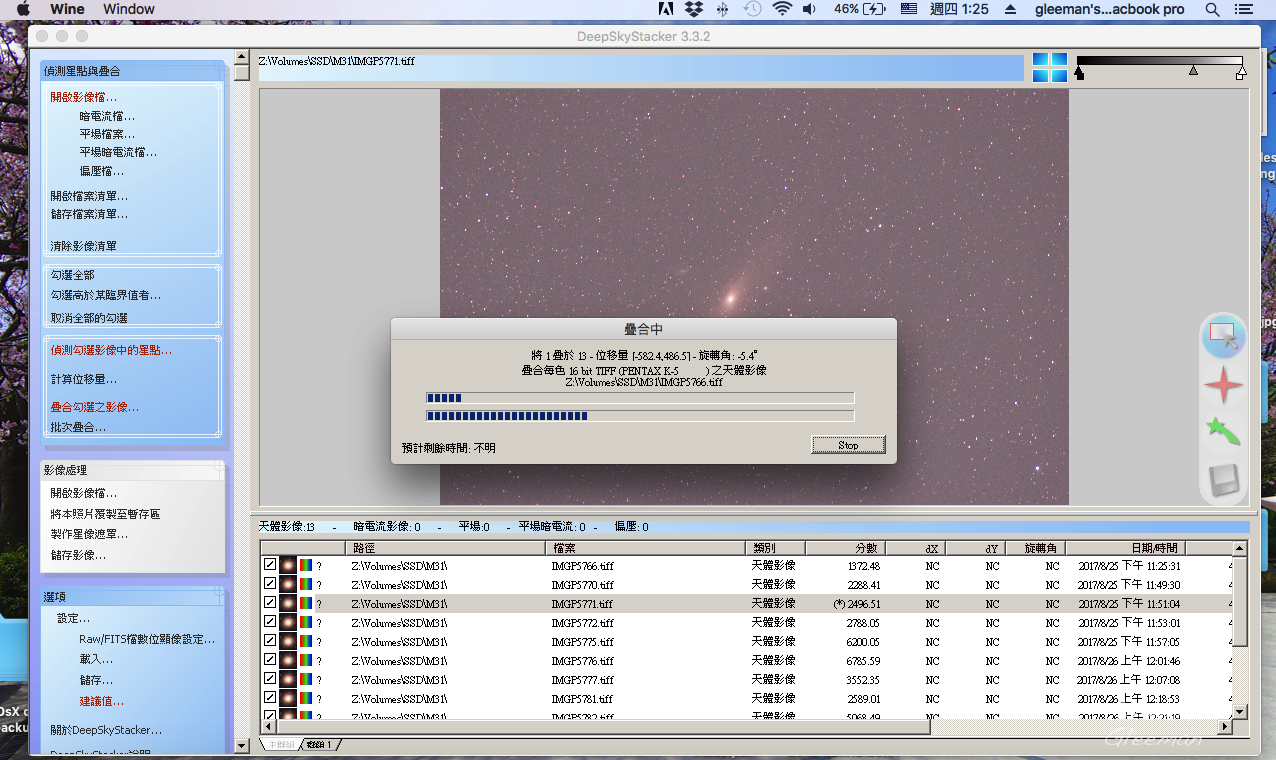Open the Time Machine menu bar icon
Image resolution: width=1276 pixels, height=760 pixels.
pos(752,9)
